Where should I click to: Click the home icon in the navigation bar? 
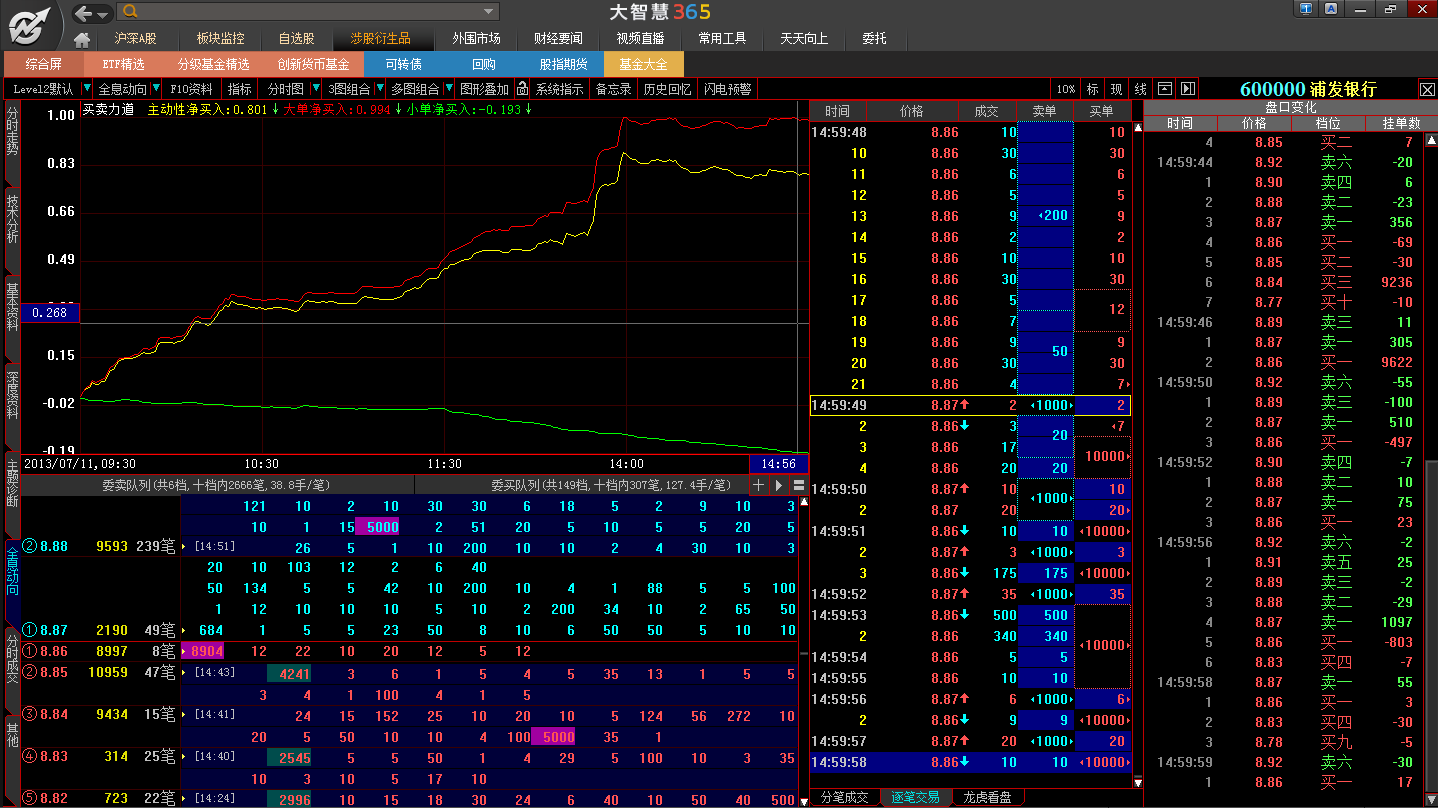click(x=82, y=39)
